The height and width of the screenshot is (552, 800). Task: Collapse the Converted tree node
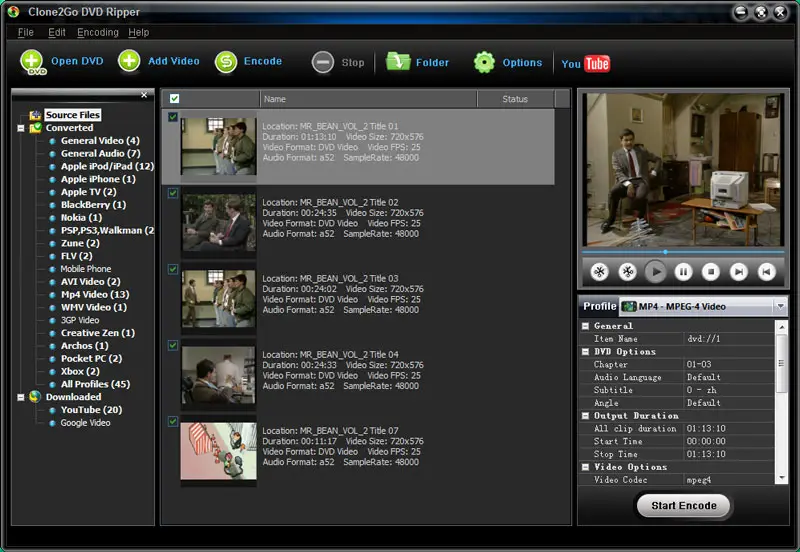21,128
